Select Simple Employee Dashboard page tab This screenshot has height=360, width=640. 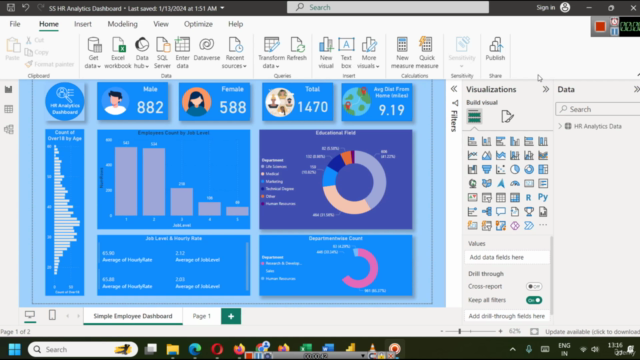tap(133, 316)
